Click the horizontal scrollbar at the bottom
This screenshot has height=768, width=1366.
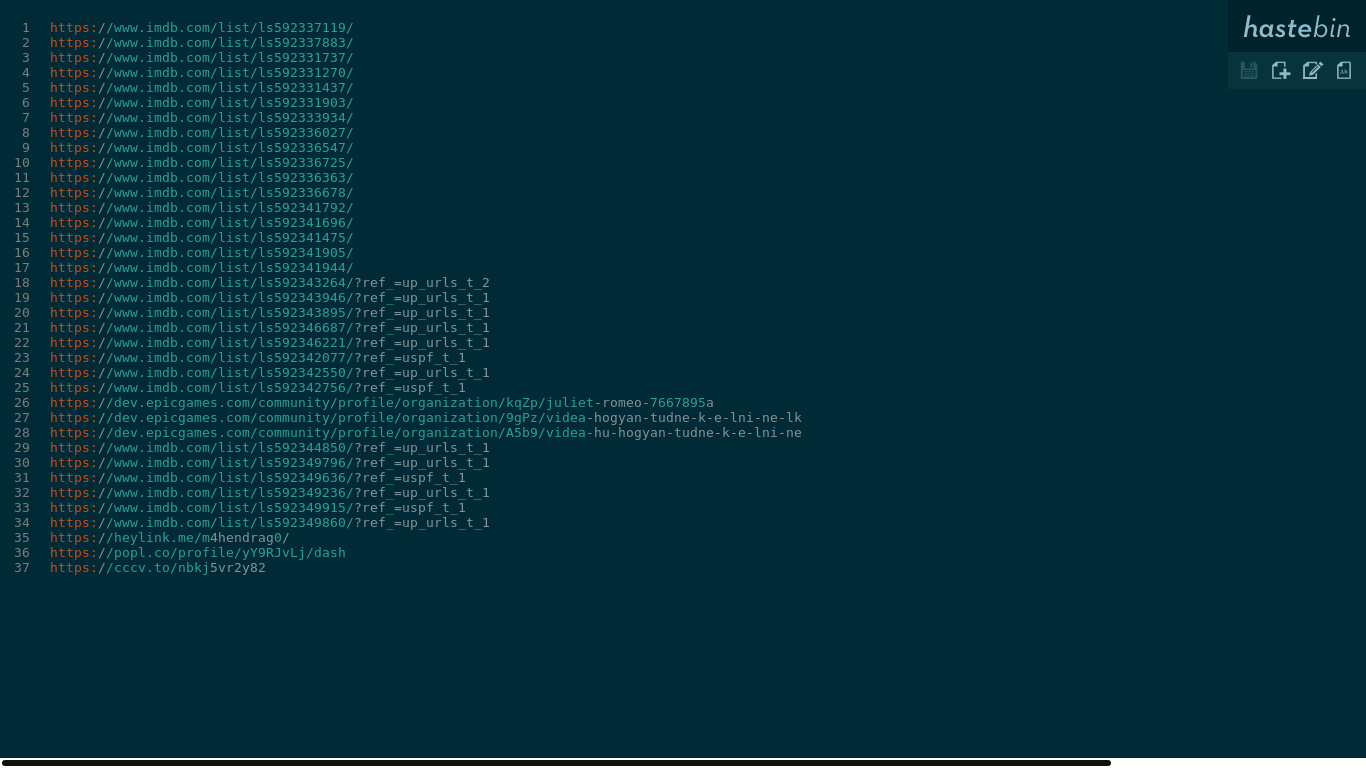555,762
